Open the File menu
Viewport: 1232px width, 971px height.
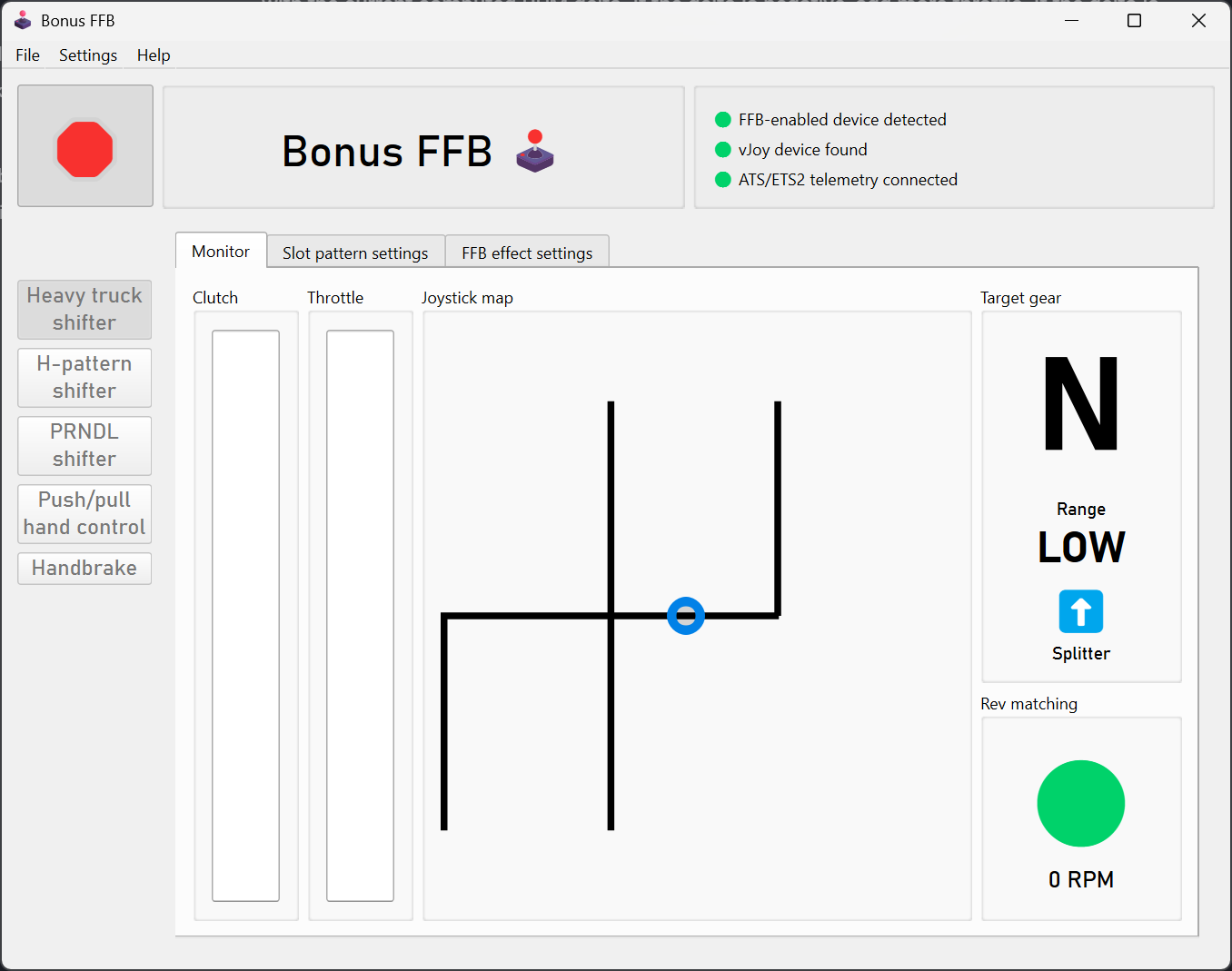point(28,55)
